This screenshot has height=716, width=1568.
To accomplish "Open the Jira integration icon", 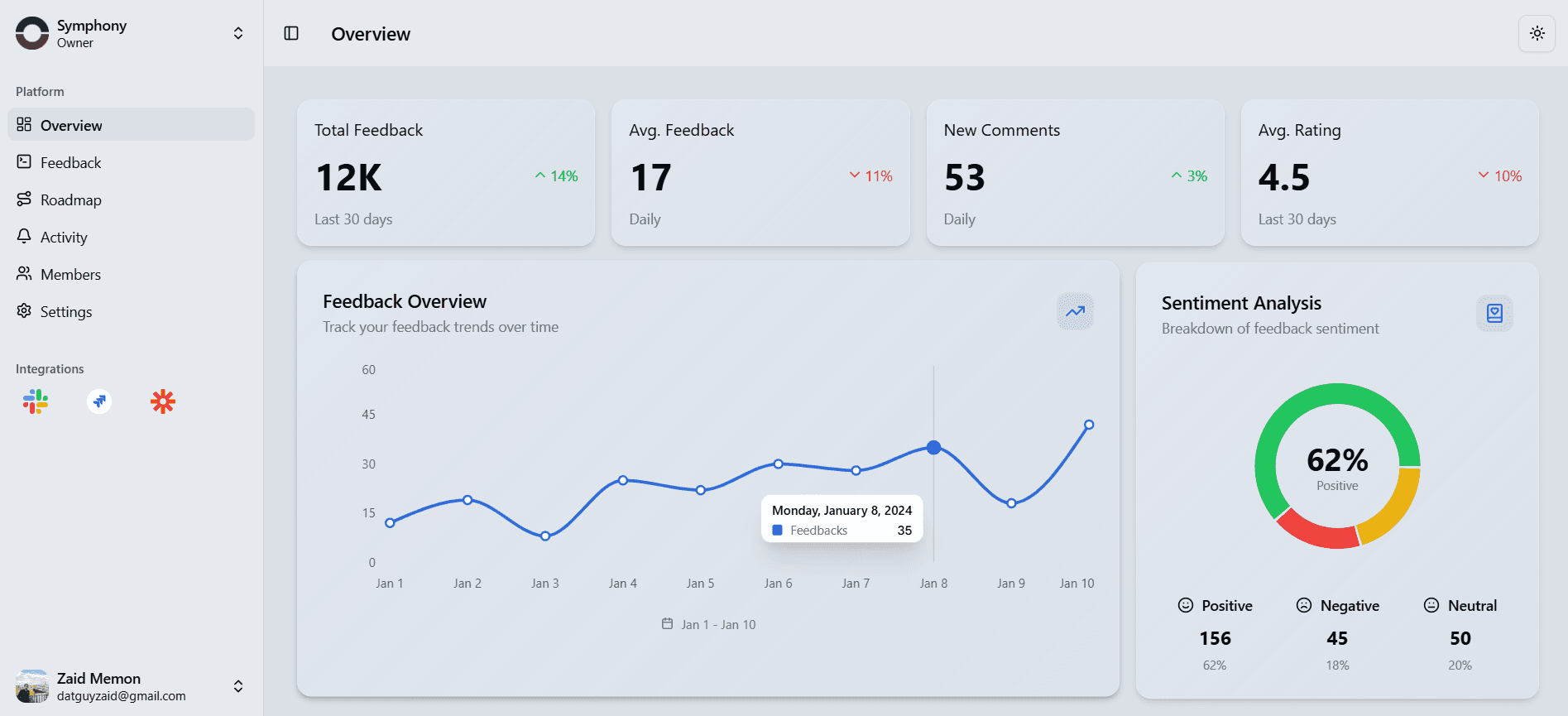I will pyautogui.click(x=99, y=401).
